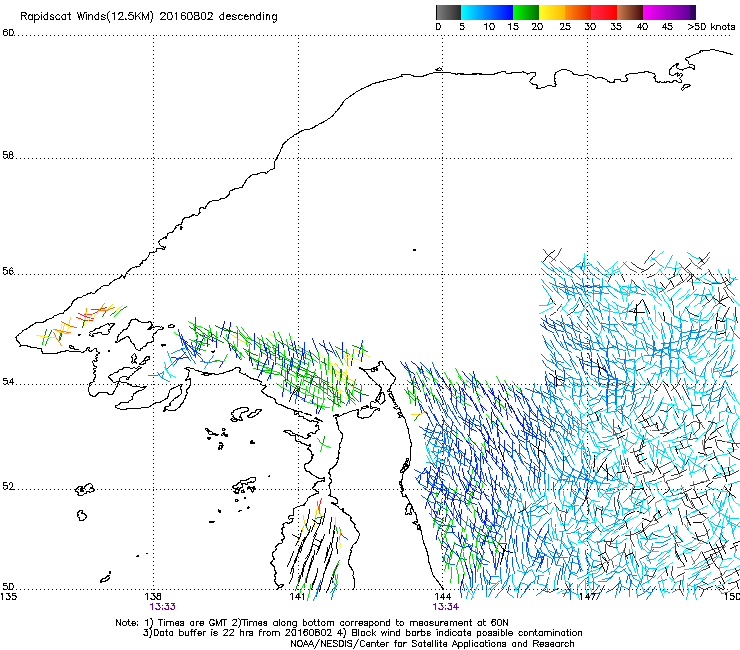Select the gray 0-5 knots legend segment
740x650 pixels.
[448, 12]
